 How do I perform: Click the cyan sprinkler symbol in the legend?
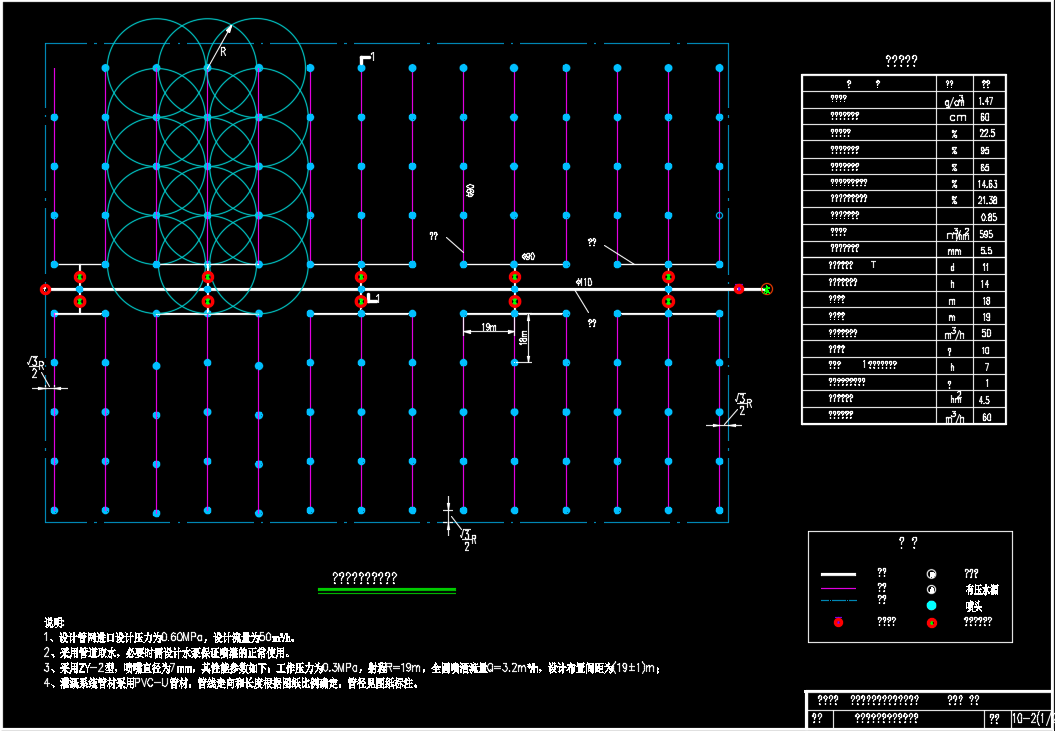(x=931, y=605)
